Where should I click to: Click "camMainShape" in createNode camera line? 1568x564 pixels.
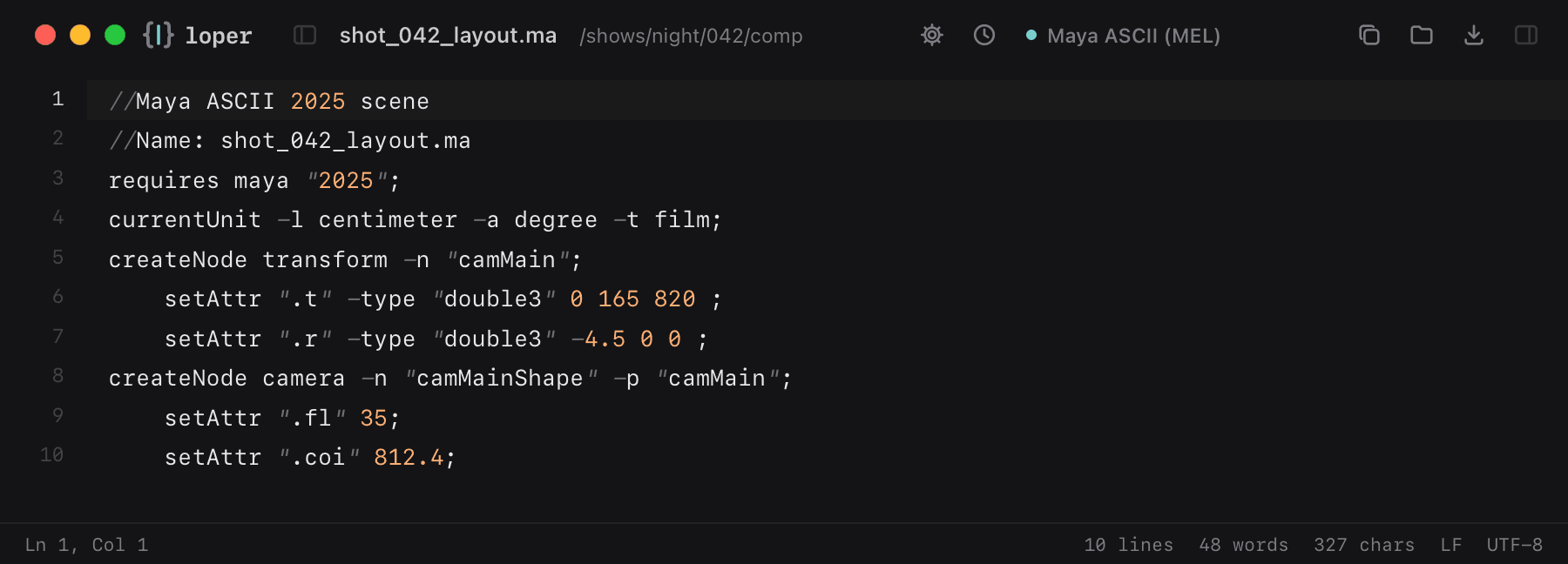click(502, 379)
